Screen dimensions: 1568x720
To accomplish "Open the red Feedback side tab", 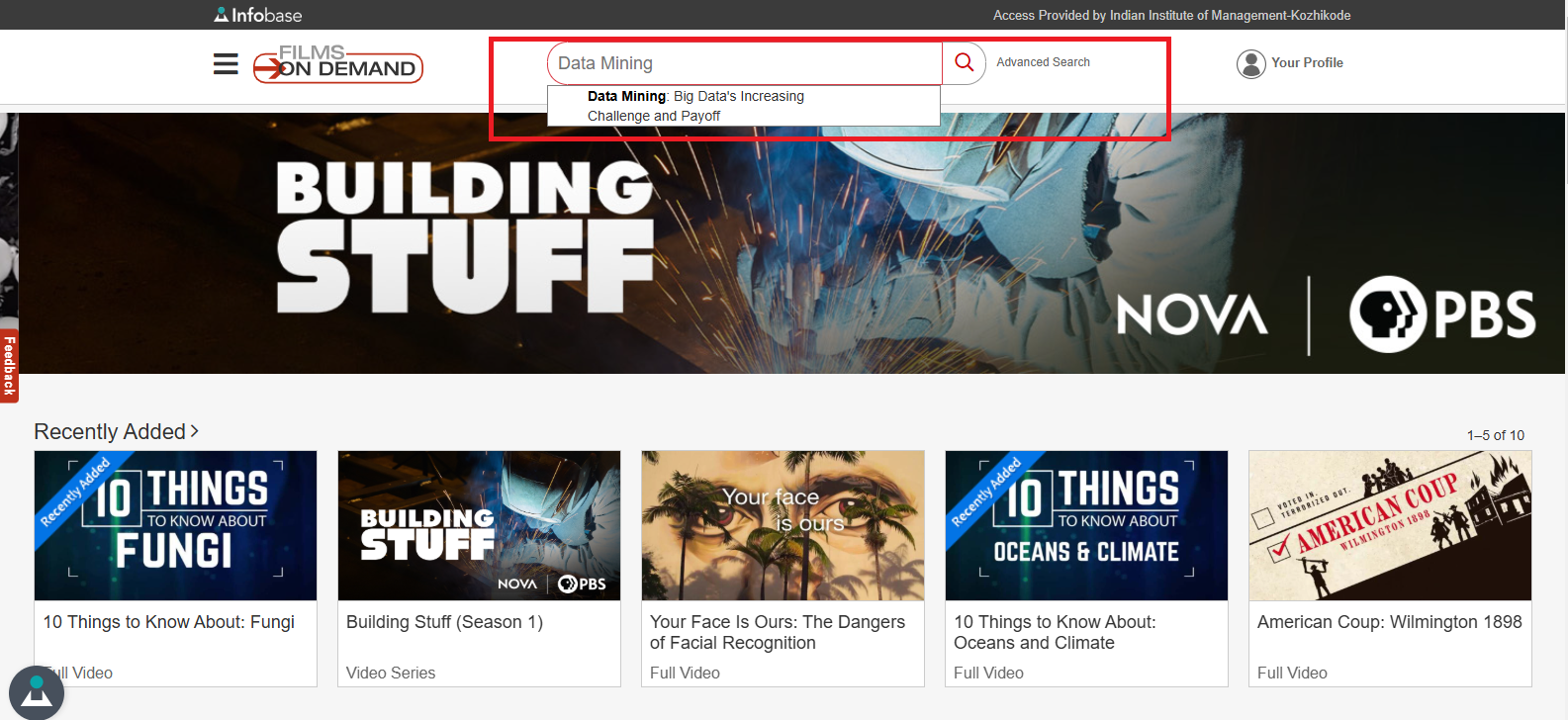I will (9, 365).
